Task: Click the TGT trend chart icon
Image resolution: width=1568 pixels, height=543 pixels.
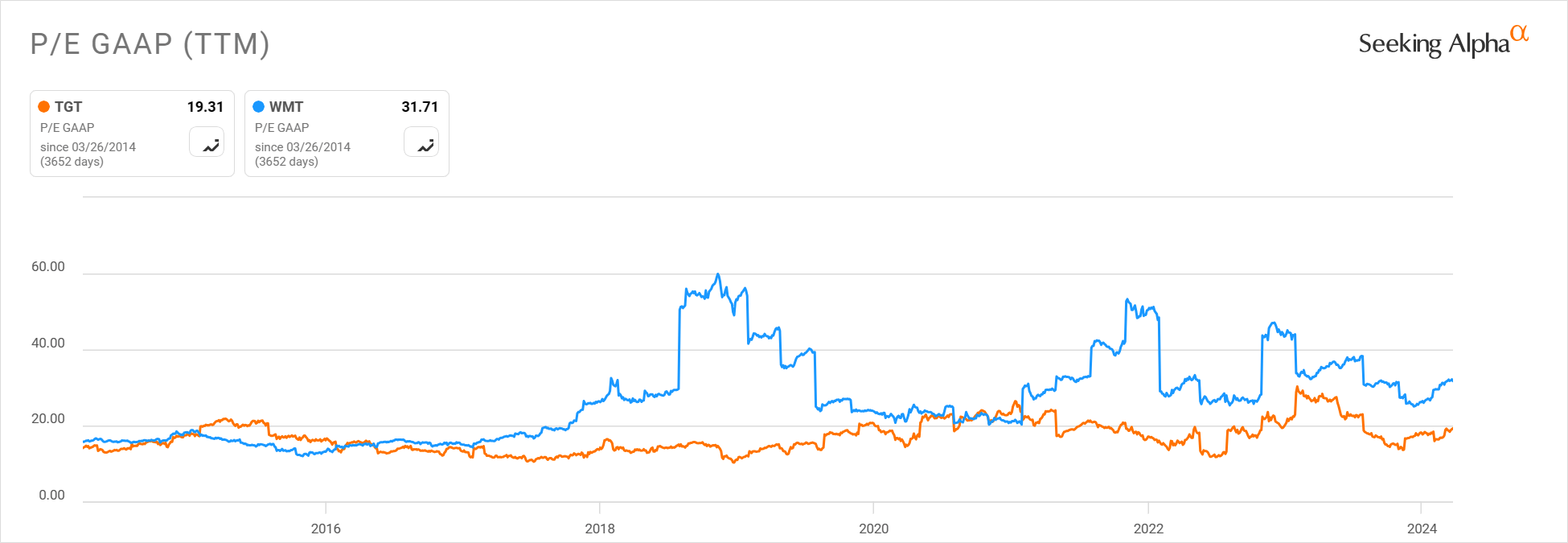Action: (x=207, y=142)
